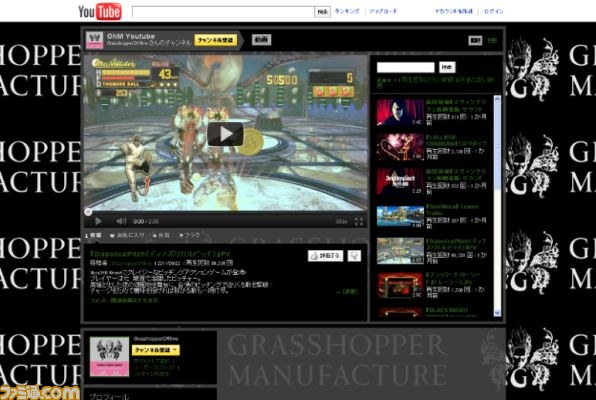Open GrasshopperOffline name in profile box
Image resolution: width=596 pixels, height=400 pixels.
pyautogui.click(x=155, y=339)
